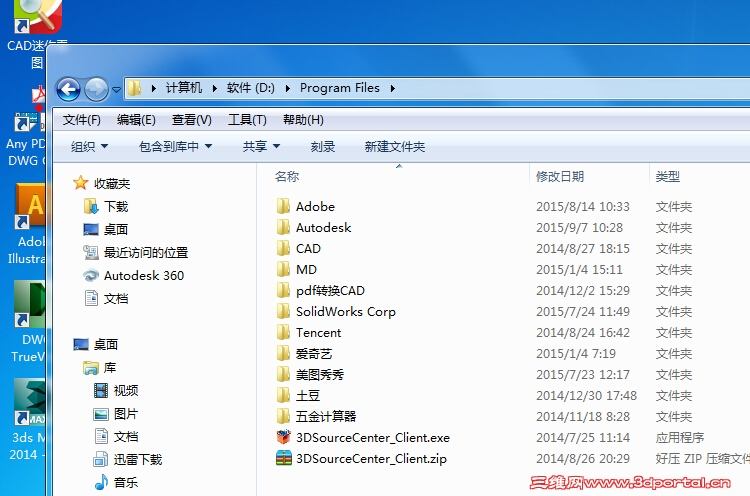
Task: Select the 视频 library icon
Action: 101,390
